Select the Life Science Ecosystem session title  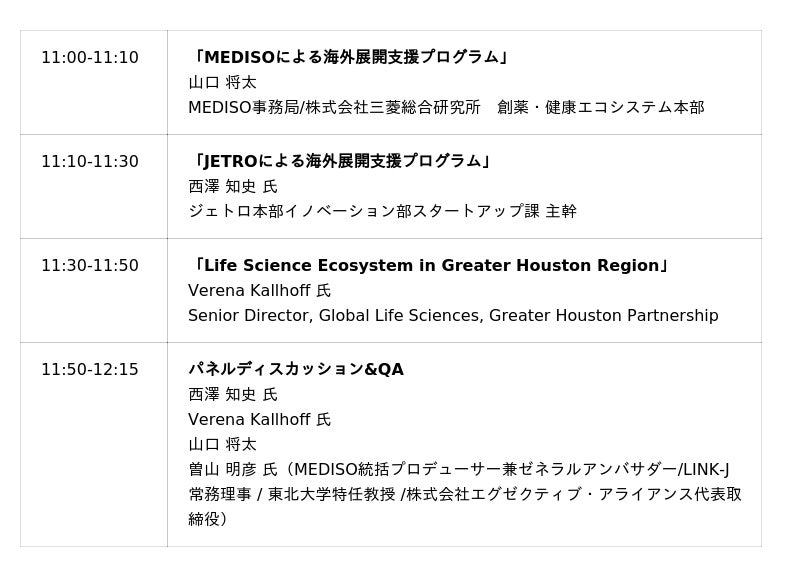(x=429, y=266)
